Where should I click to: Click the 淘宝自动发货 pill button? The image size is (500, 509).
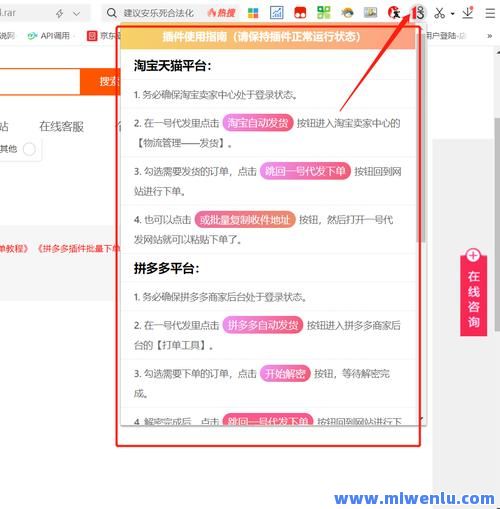[258, 123]
